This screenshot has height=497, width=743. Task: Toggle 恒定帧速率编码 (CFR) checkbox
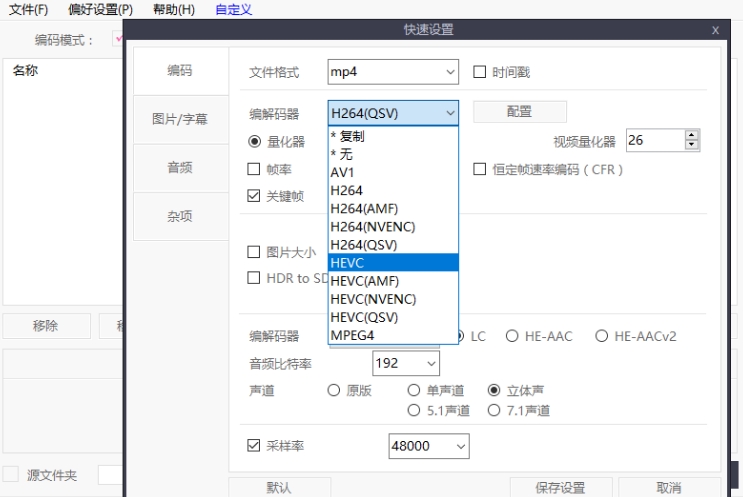click(480, 169)
